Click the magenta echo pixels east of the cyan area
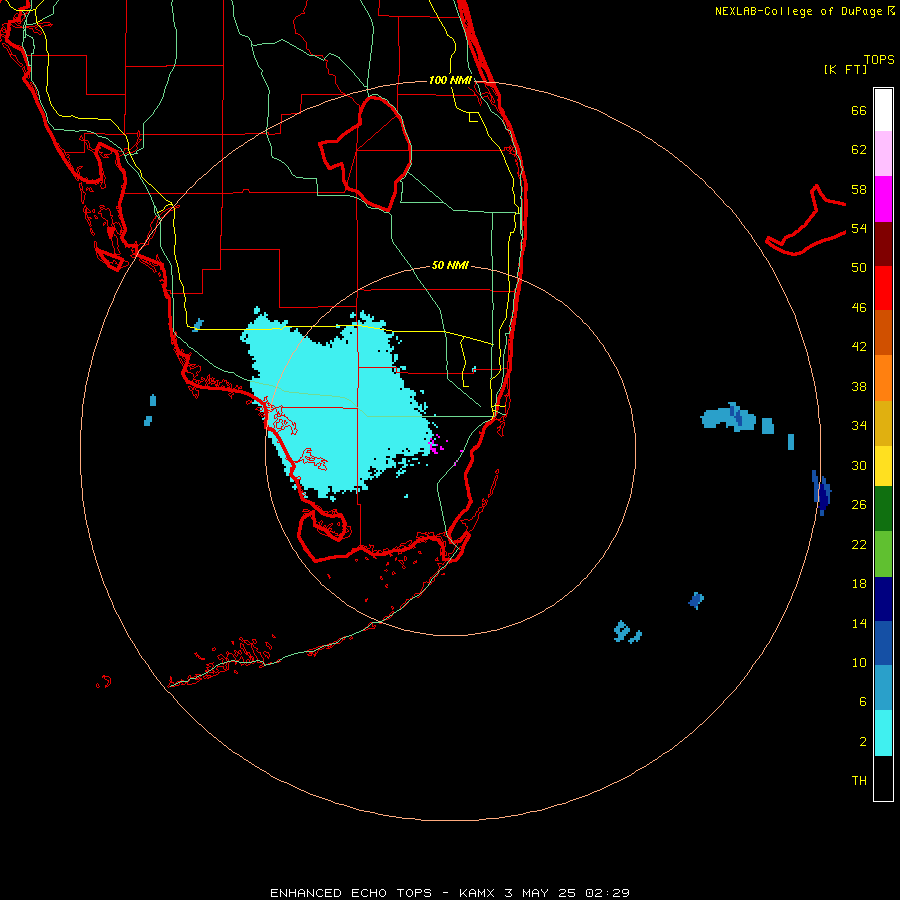The height and width of the screenshot is (900, 900). 436,444
